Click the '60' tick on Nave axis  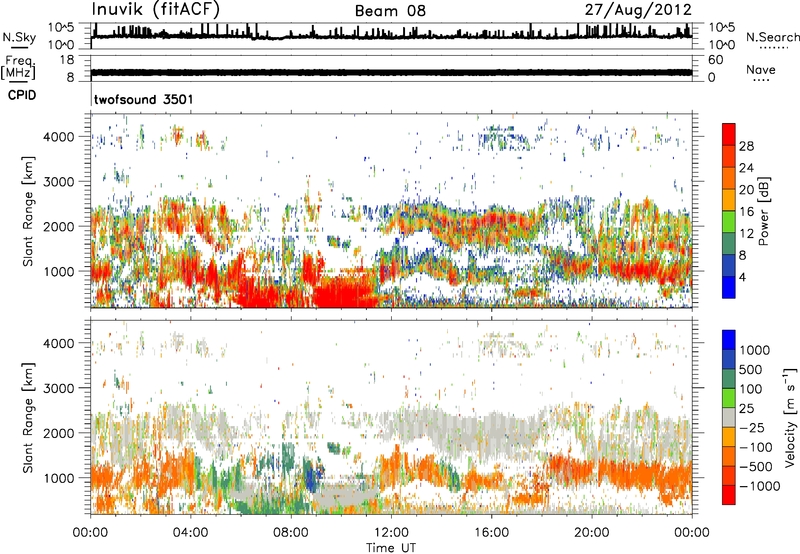(x=715, y=60)
